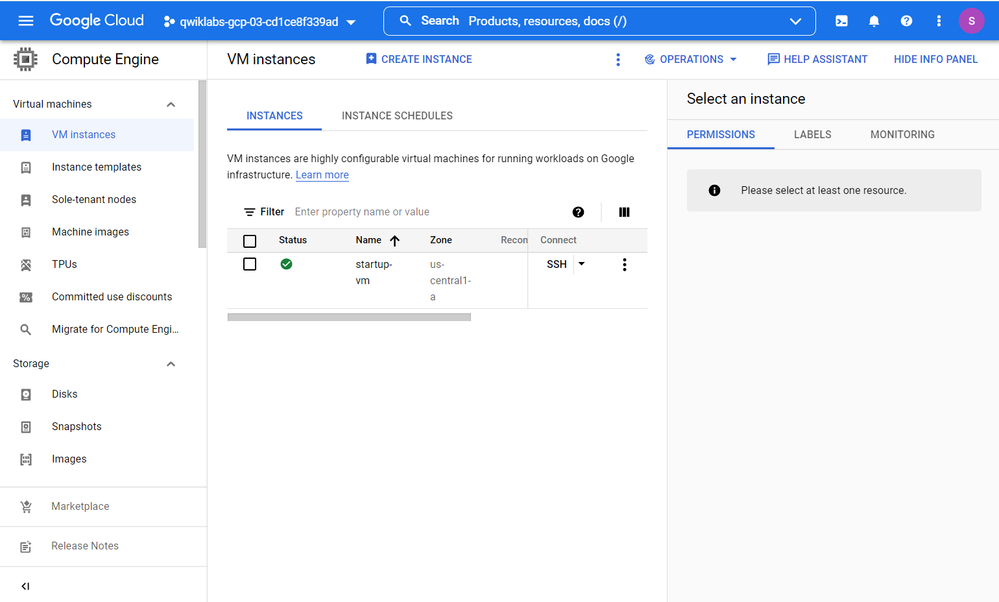This screenshot has width=999, height=602.
Task: Click the Instance templates icon
Action: [x=25, y=168]
